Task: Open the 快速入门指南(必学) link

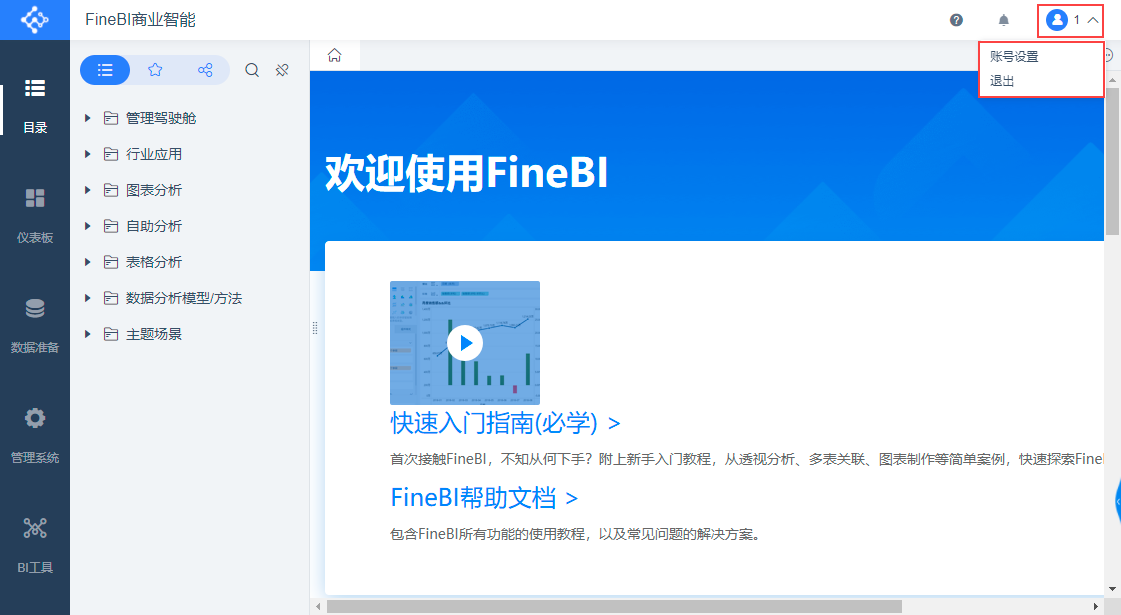Action: coord(505,423)
